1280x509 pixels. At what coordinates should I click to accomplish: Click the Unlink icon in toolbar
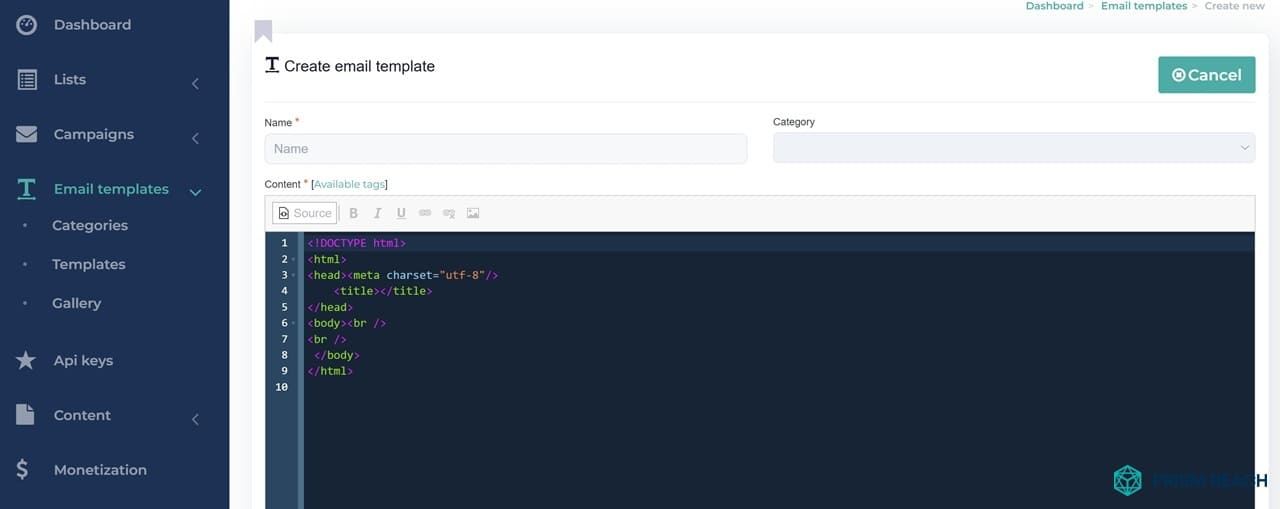tap(449, 213)
